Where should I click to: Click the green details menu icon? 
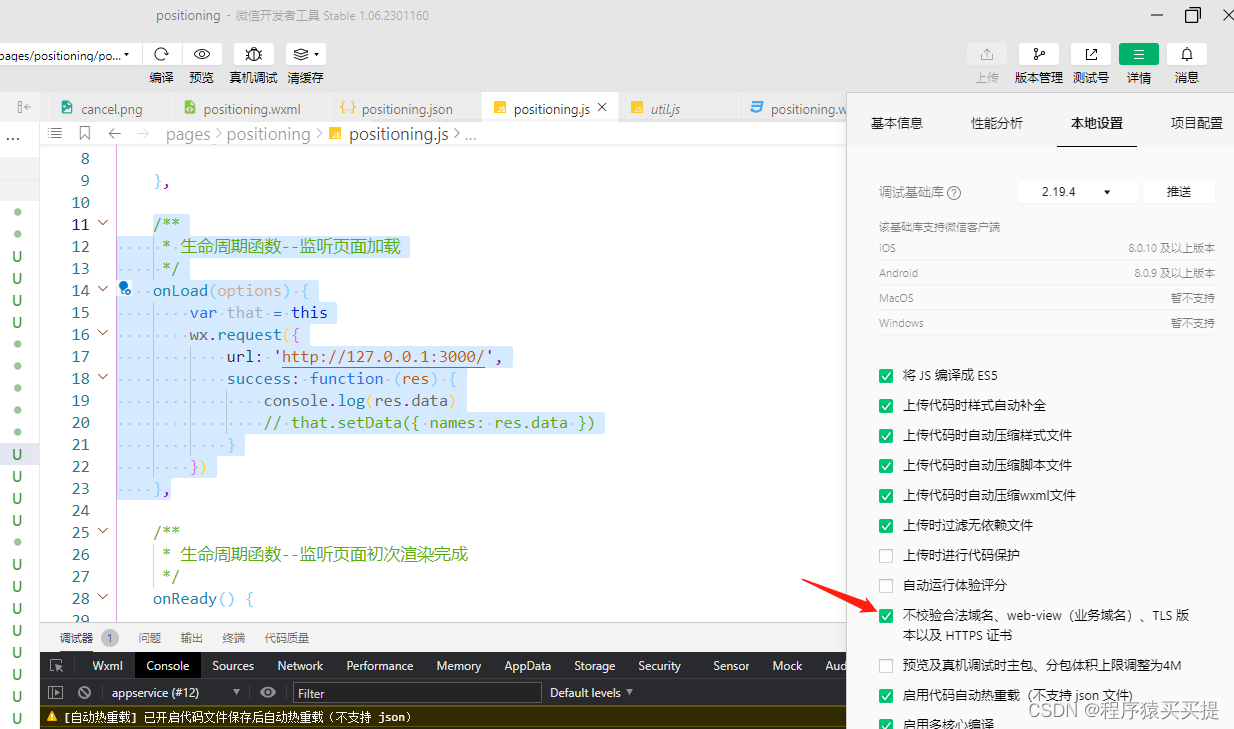tap(1138, 54)
